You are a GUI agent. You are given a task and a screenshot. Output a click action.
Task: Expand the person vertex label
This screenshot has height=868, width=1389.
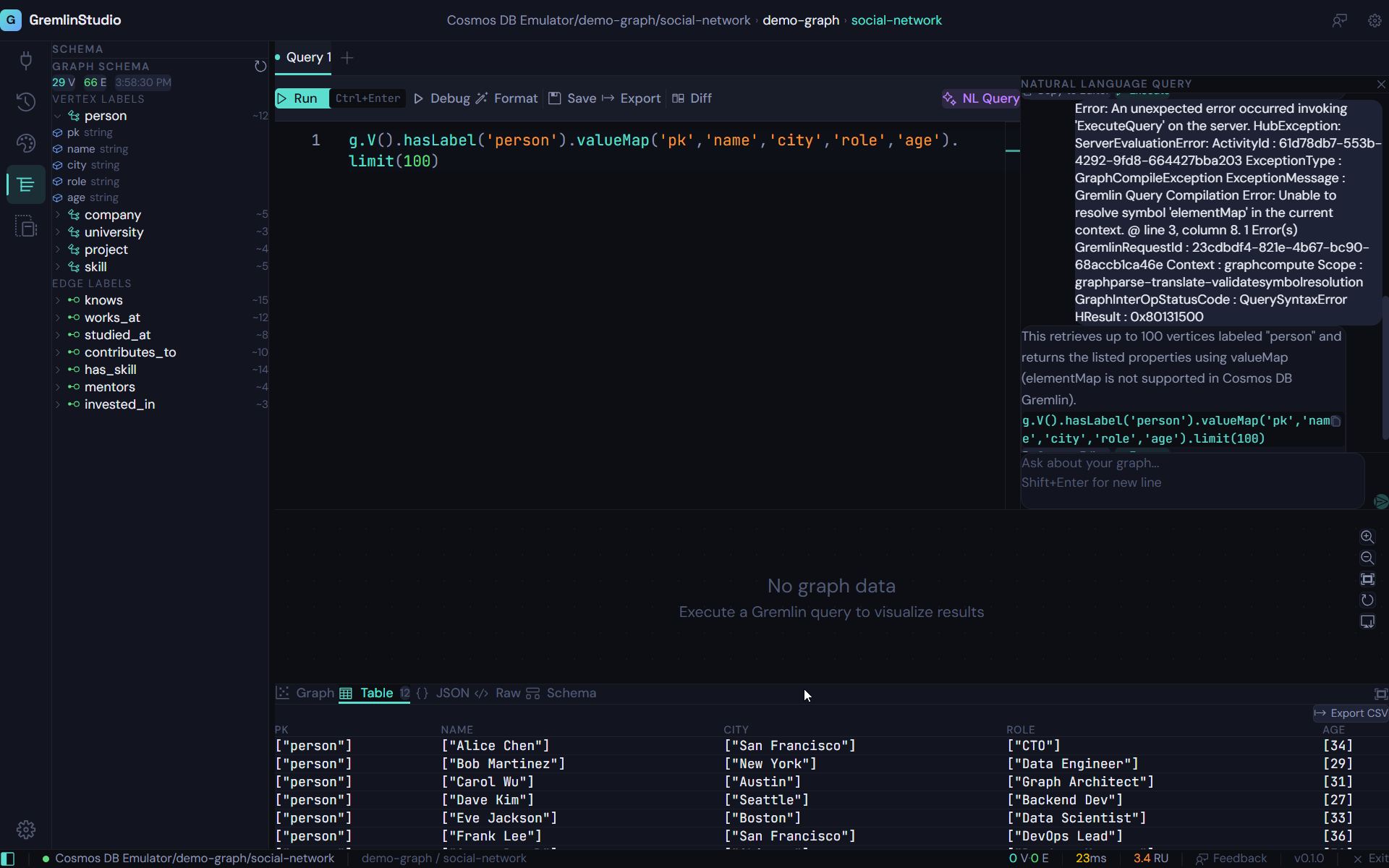58,116
